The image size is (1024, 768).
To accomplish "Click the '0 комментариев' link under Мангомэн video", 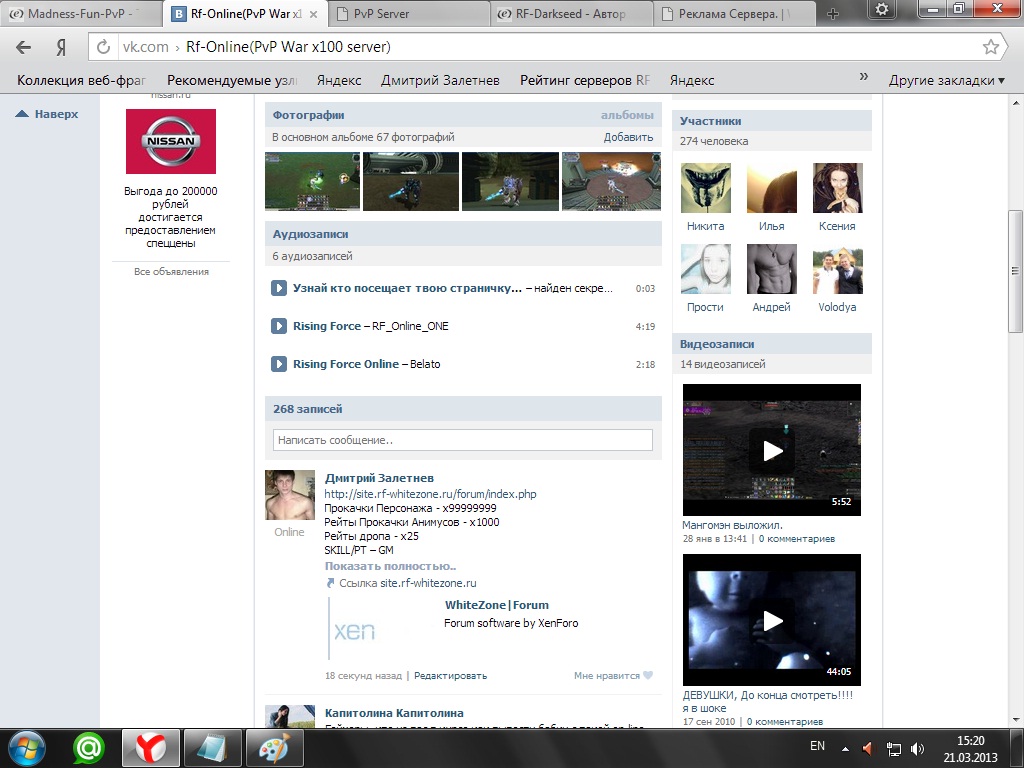I will tap(797, 539).
